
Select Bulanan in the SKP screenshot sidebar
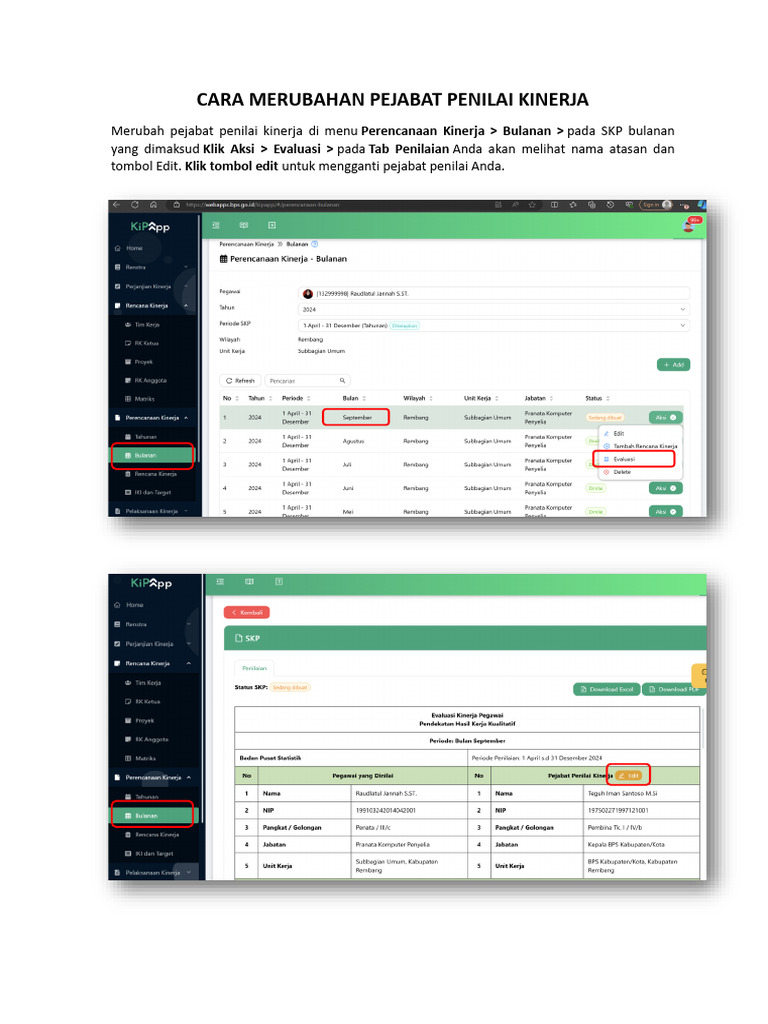153,815
